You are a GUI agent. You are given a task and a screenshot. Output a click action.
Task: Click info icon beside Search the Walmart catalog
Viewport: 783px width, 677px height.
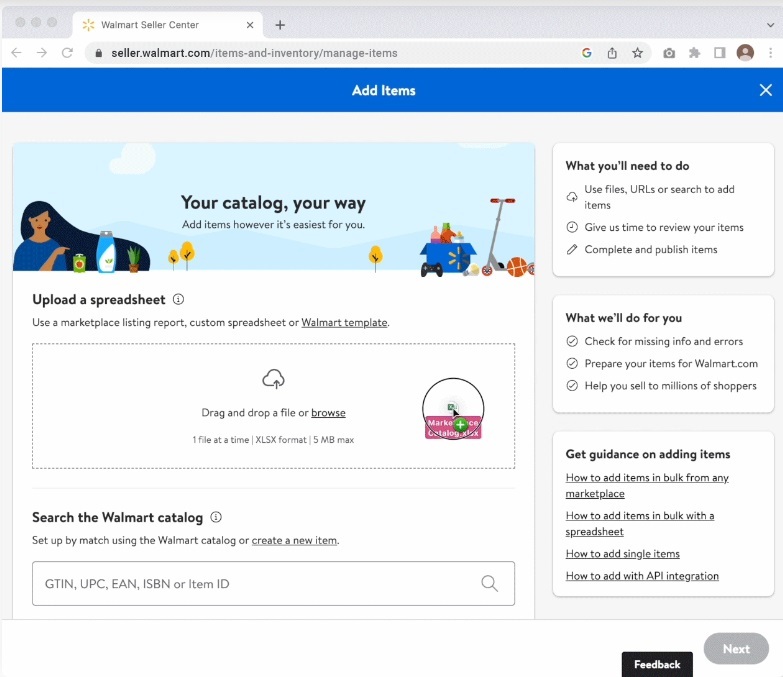click(216, 517)
